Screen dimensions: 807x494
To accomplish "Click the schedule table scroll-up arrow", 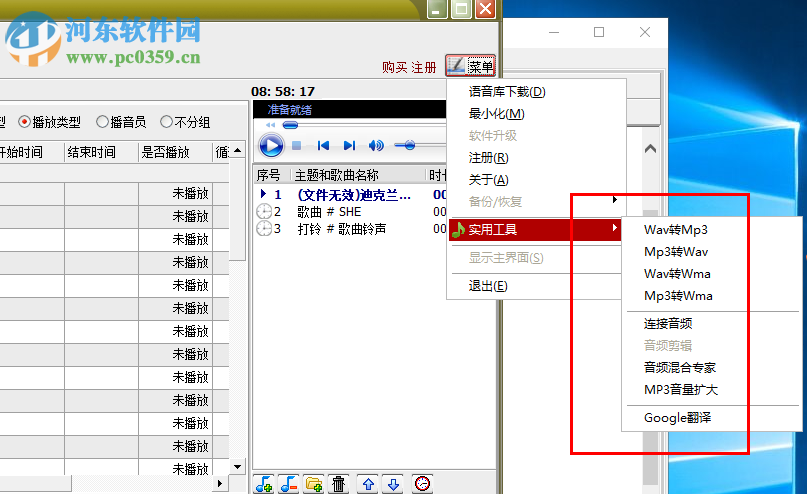I will pyautogui.click(x=237, y=151).
